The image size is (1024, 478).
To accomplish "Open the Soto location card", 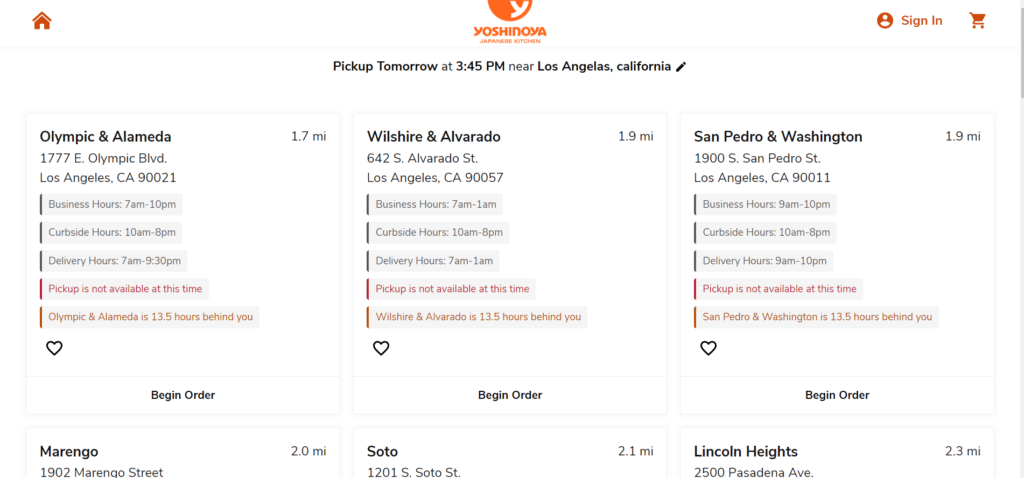I will click(x=383, y=452).
